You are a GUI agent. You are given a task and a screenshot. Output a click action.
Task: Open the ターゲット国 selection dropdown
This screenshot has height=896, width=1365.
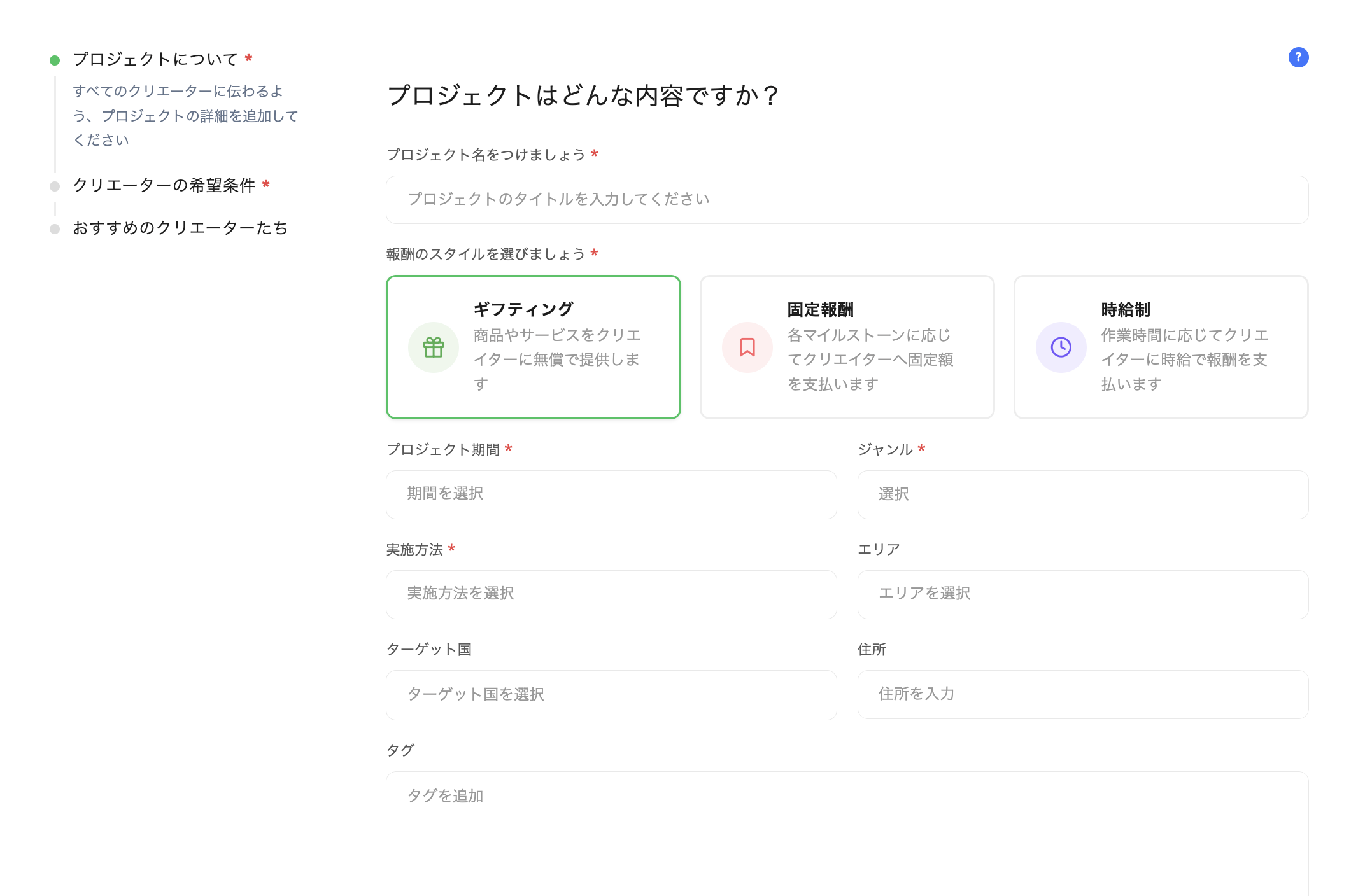[611, 695]
